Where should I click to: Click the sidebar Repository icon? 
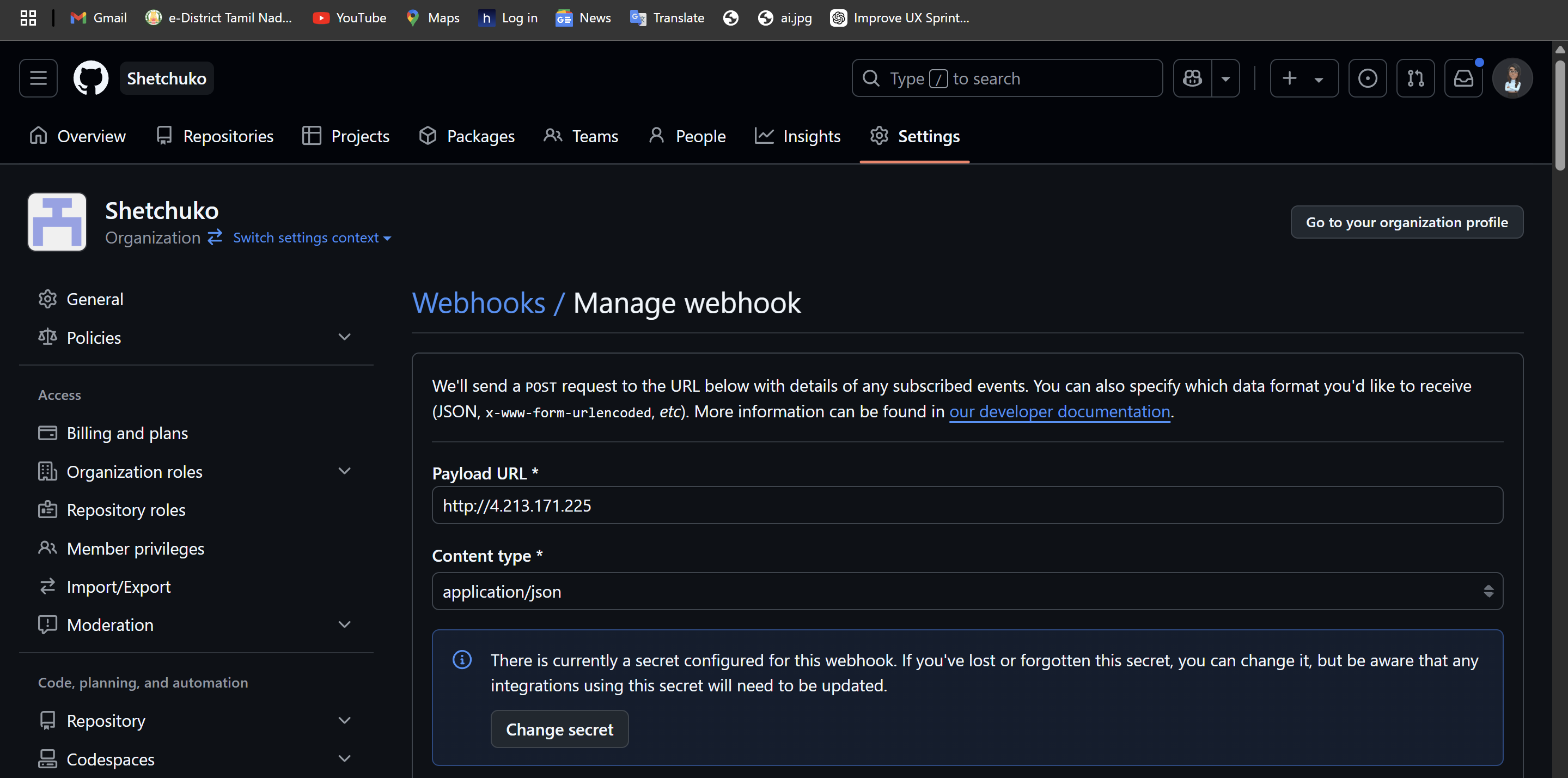pyautogui.click(x=47, y=720)
